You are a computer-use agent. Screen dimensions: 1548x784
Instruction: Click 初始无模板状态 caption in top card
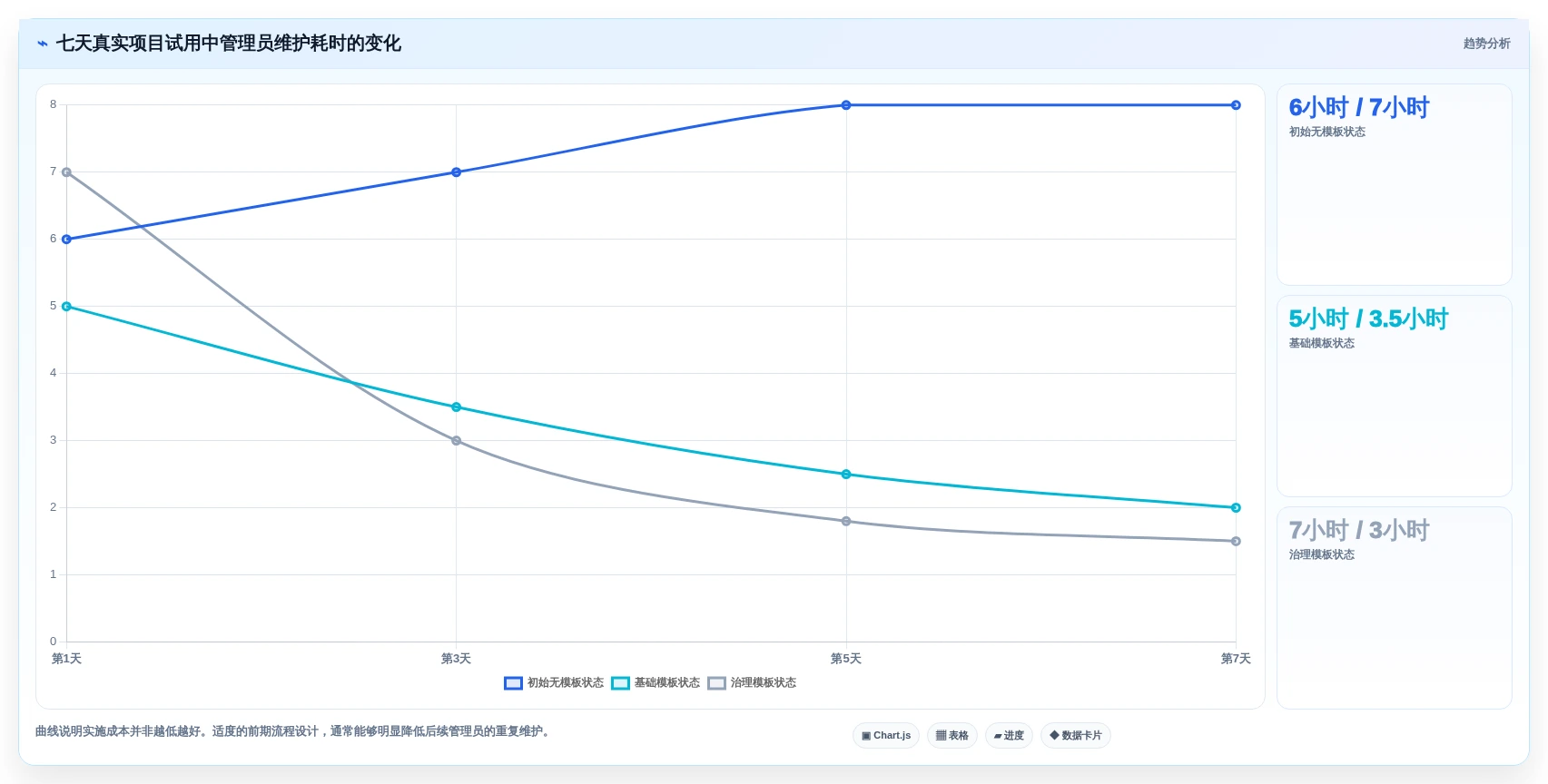pyautogui.click(x=1327, y=132)
